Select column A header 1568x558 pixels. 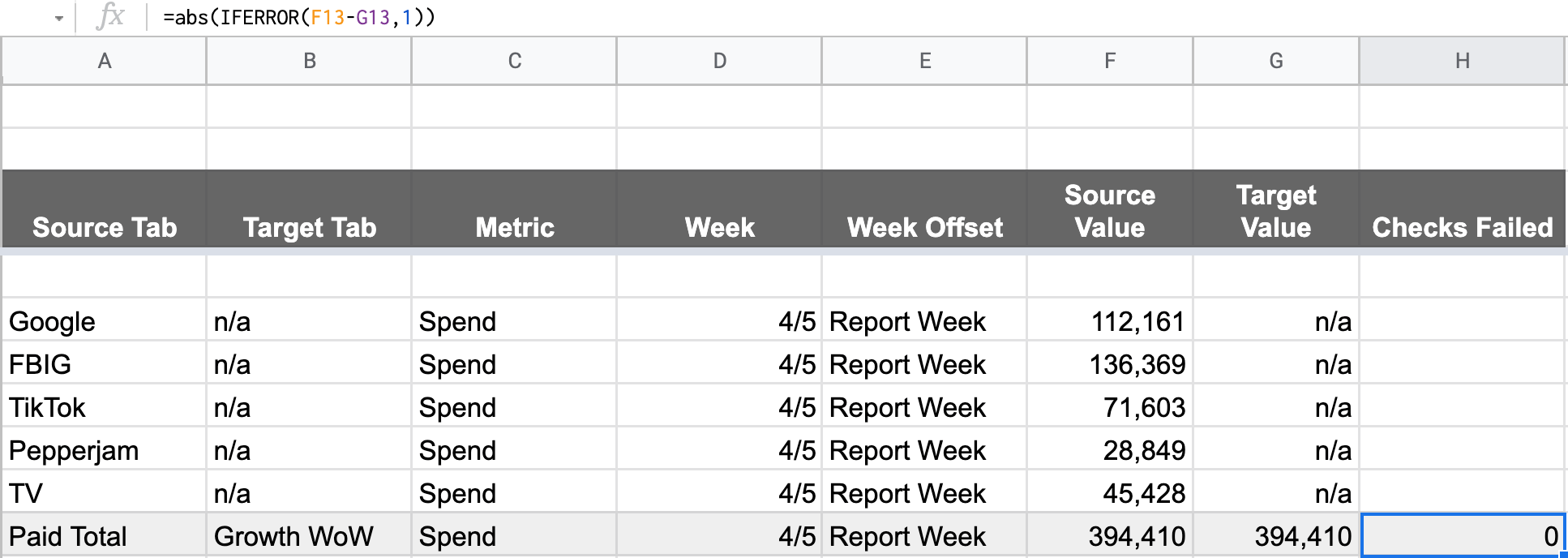click(x=105, y=61)
